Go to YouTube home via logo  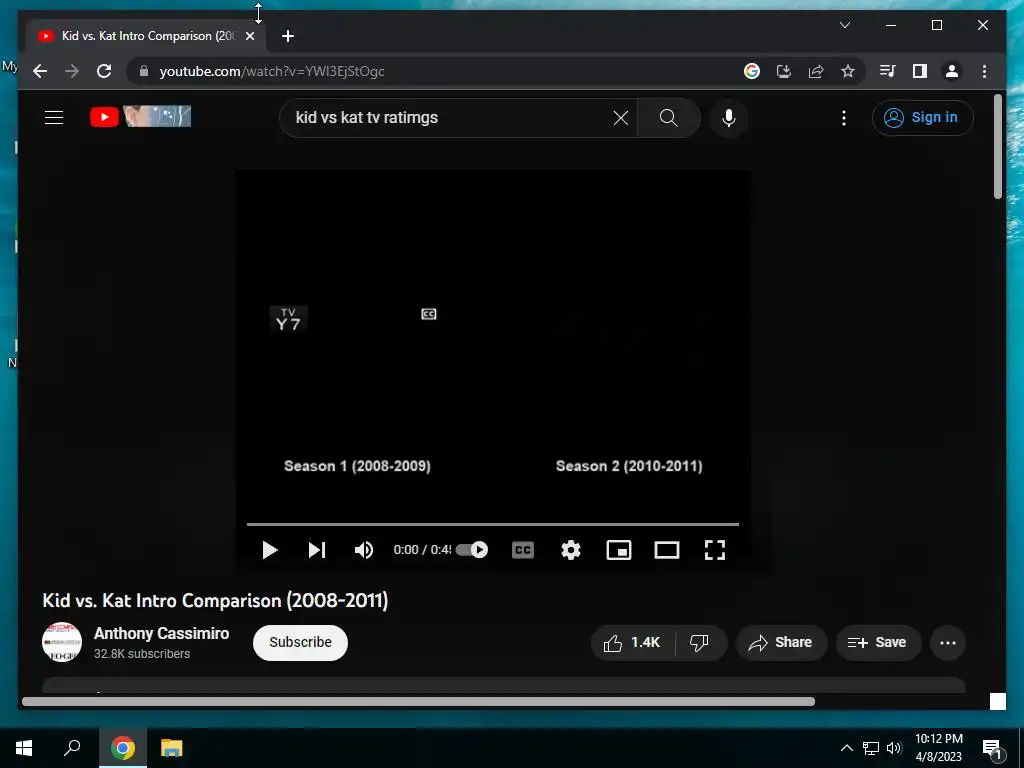pyautogui.click(x=140, y=117)
